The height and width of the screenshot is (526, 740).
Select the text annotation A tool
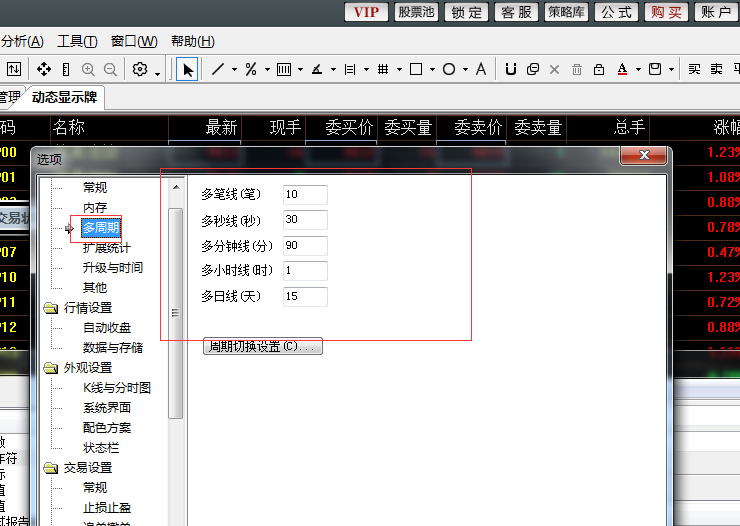click(481, 69)
